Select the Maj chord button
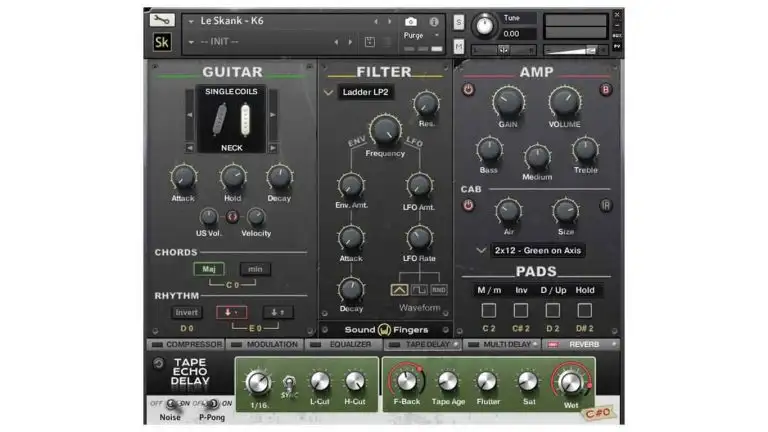Image resolution: width=768 pixels, height=432 pixels. (209, 269)
